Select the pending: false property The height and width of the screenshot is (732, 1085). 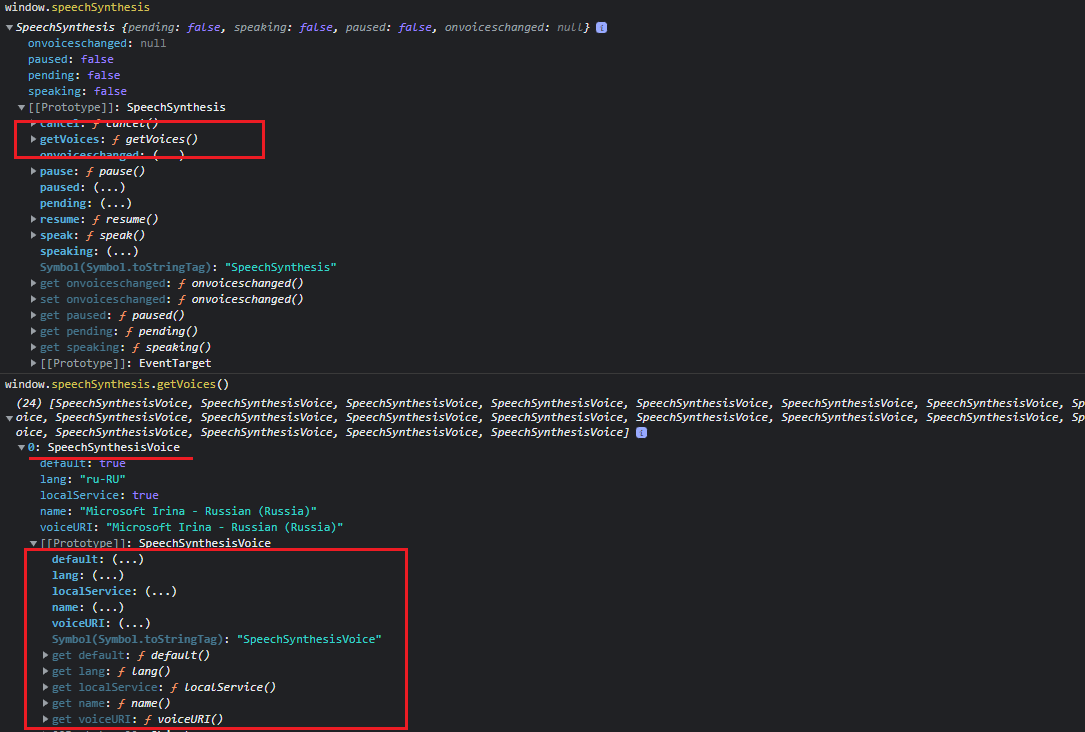pyautogui.click(x=74, y=75)
